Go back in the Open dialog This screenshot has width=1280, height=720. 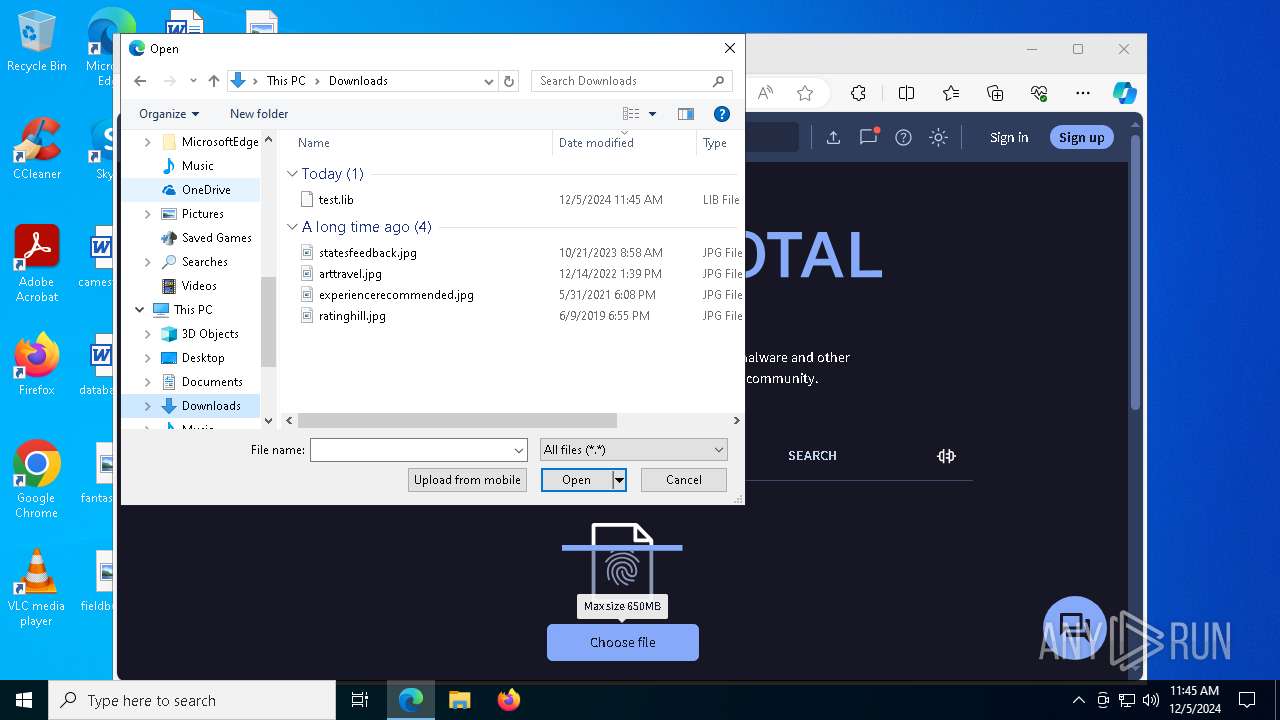(140, 81)
